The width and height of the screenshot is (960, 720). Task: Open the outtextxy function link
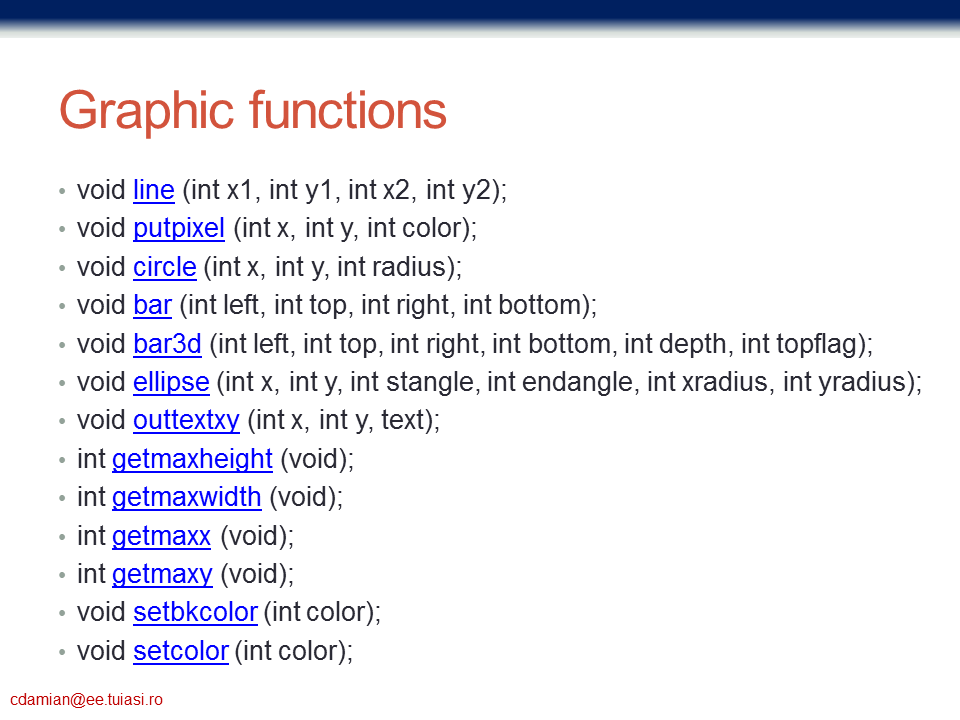[x=186, y=421]
